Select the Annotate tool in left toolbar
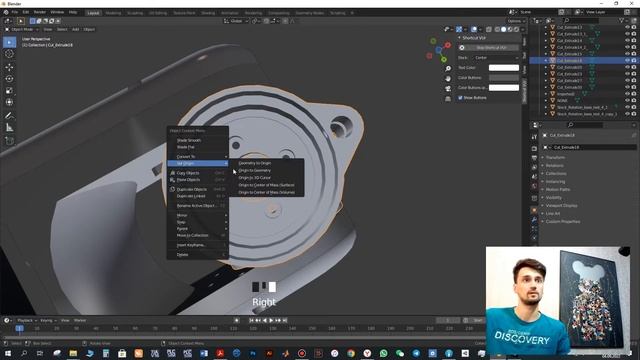This screenshot has width=640, height=360. (9, 116)
